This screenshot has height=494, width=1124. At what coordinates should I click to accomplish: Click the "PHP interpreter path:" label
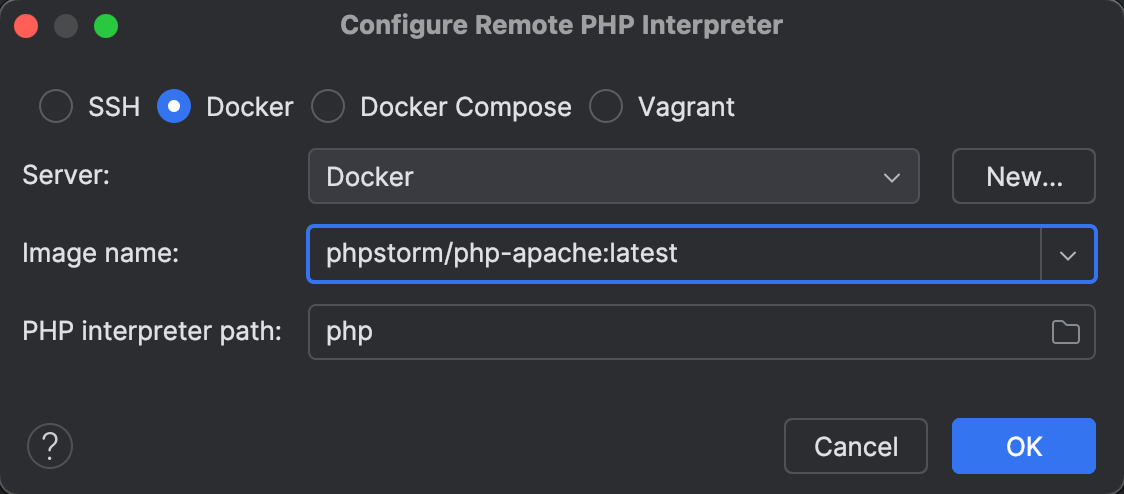pos(152,332)
